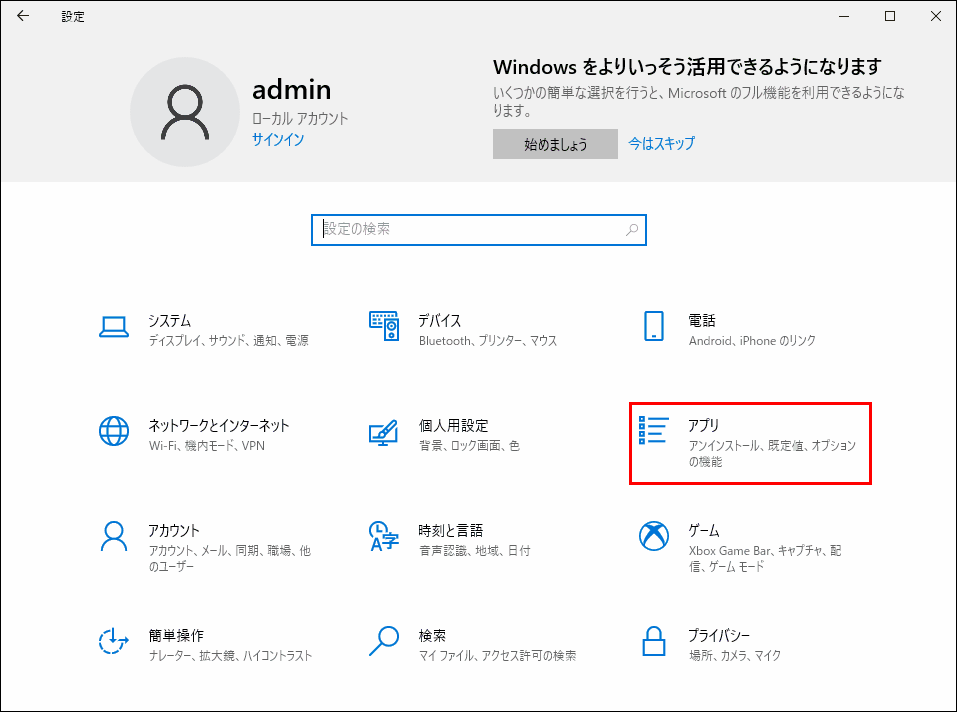The width and height of the screenshot is (957, 712).
Task: Click the 今はスキップ link
Action: 662,143
